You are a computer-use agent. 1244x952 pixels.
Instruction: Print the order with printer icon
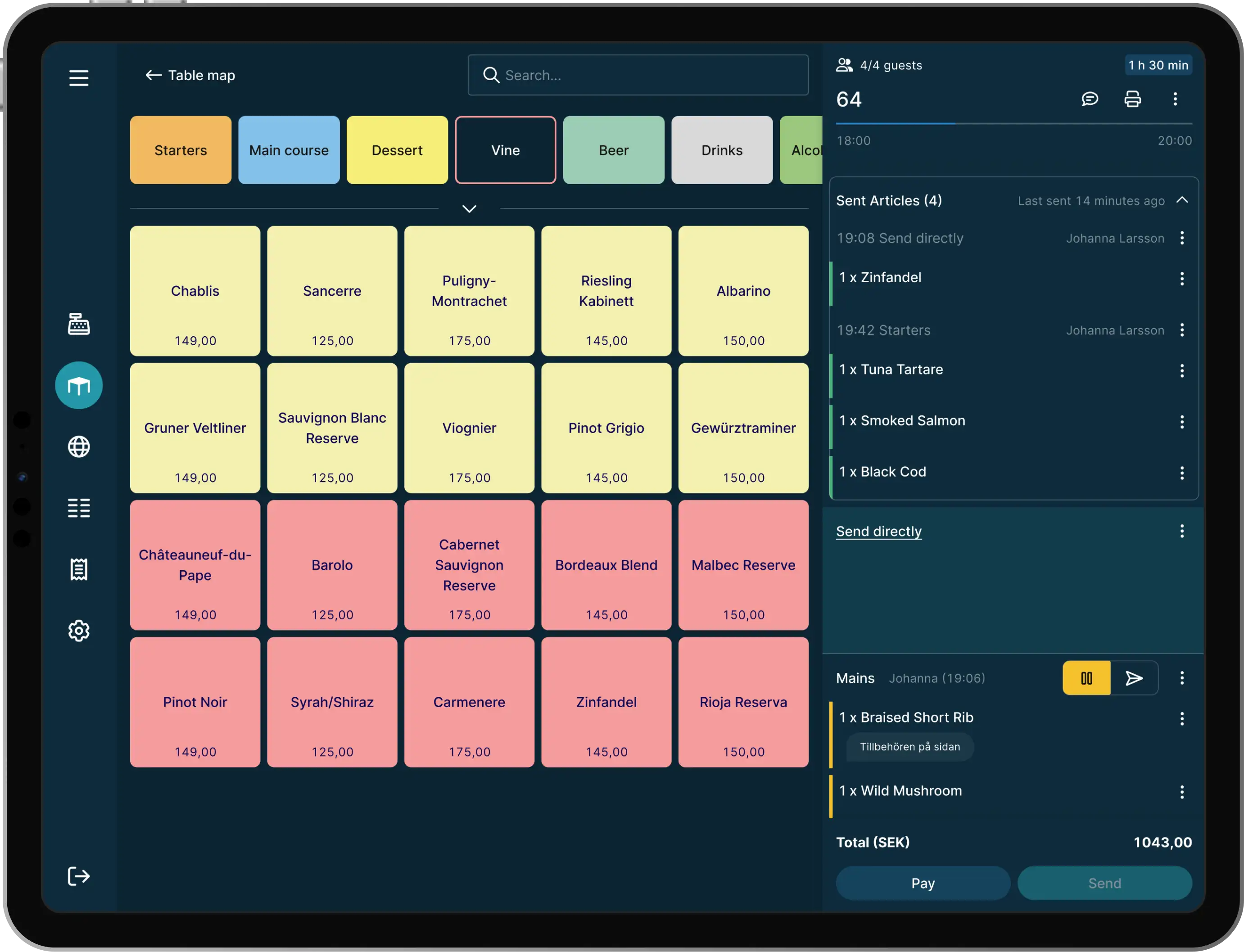[1132, 99]
